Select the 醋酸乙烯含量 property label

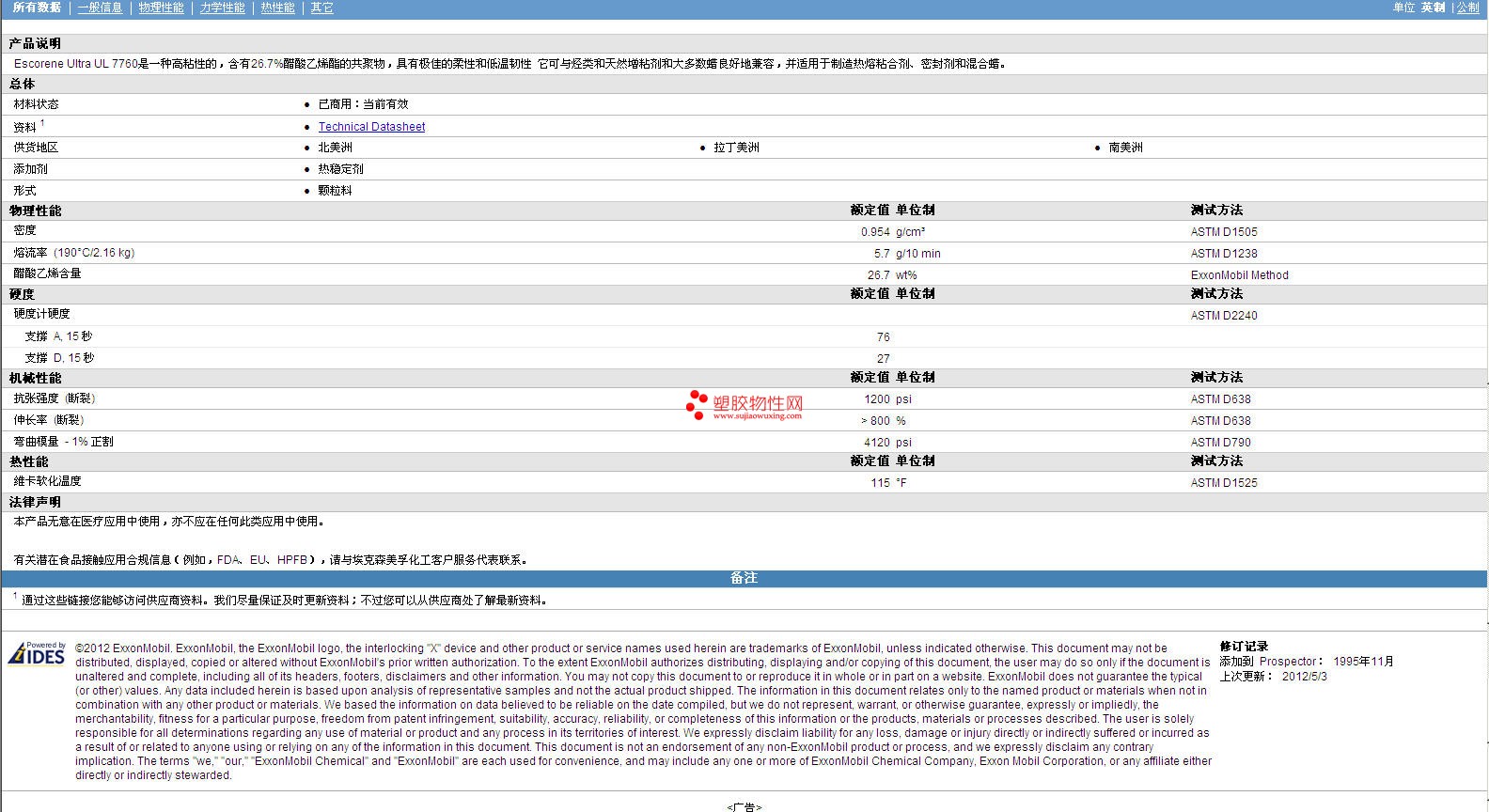tap(47, 273)
